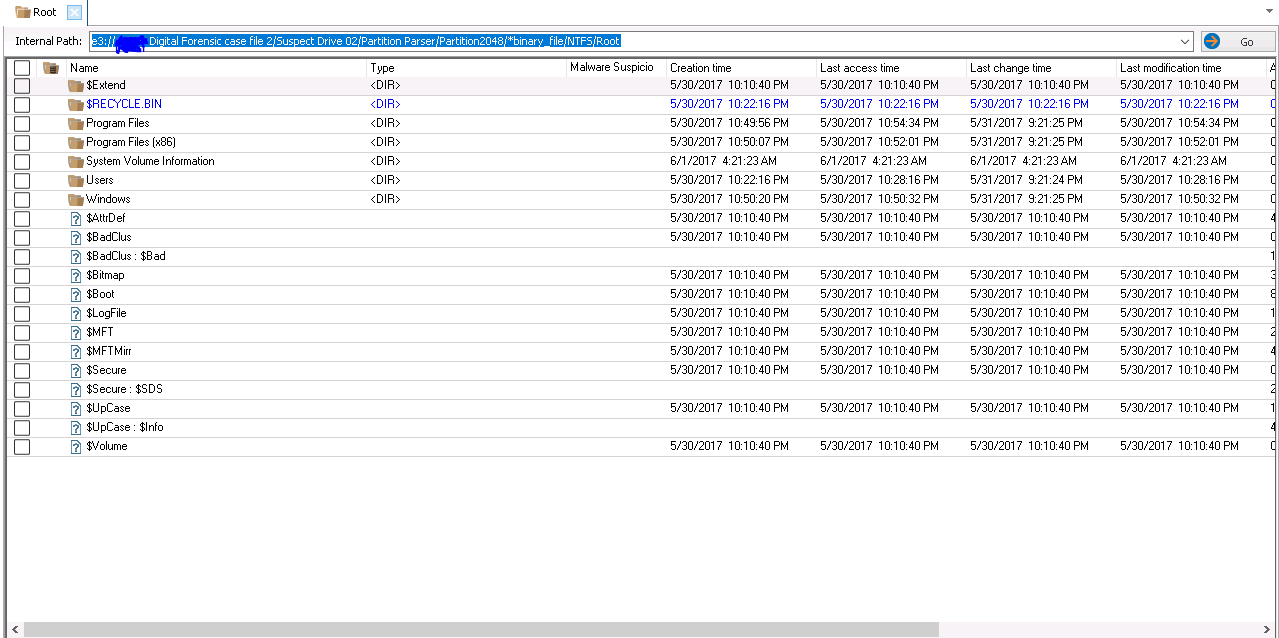1279x638 pixels.
Task: Select the $Secure : $SDS name text
Action: pos(124,389)
